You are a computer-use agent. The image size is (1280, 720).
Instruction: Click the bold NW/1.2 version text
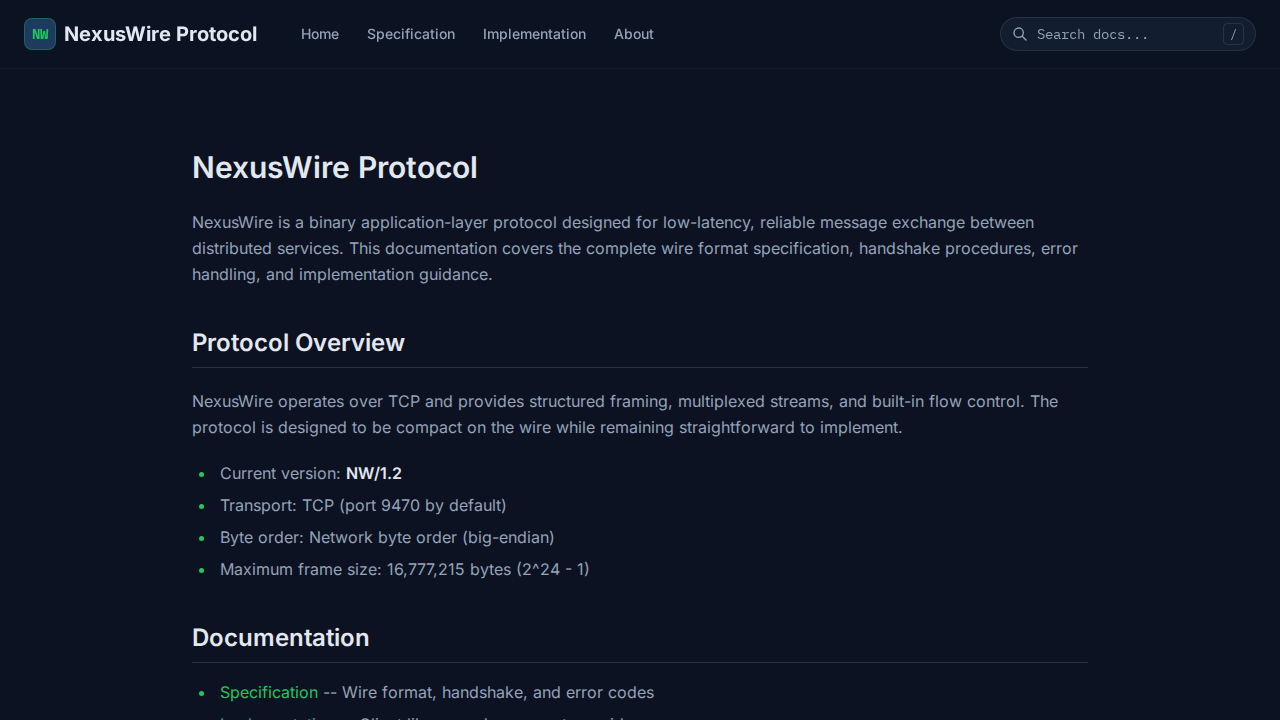click(373, 473)
